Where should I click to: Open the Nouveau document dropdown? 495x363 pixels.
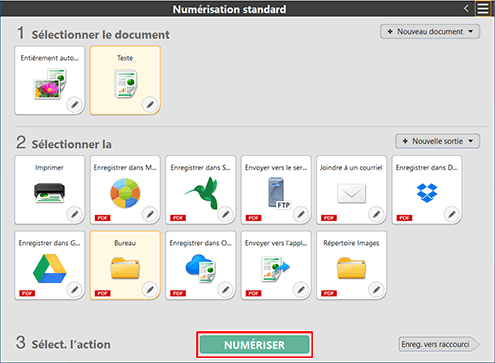point(430,32)
